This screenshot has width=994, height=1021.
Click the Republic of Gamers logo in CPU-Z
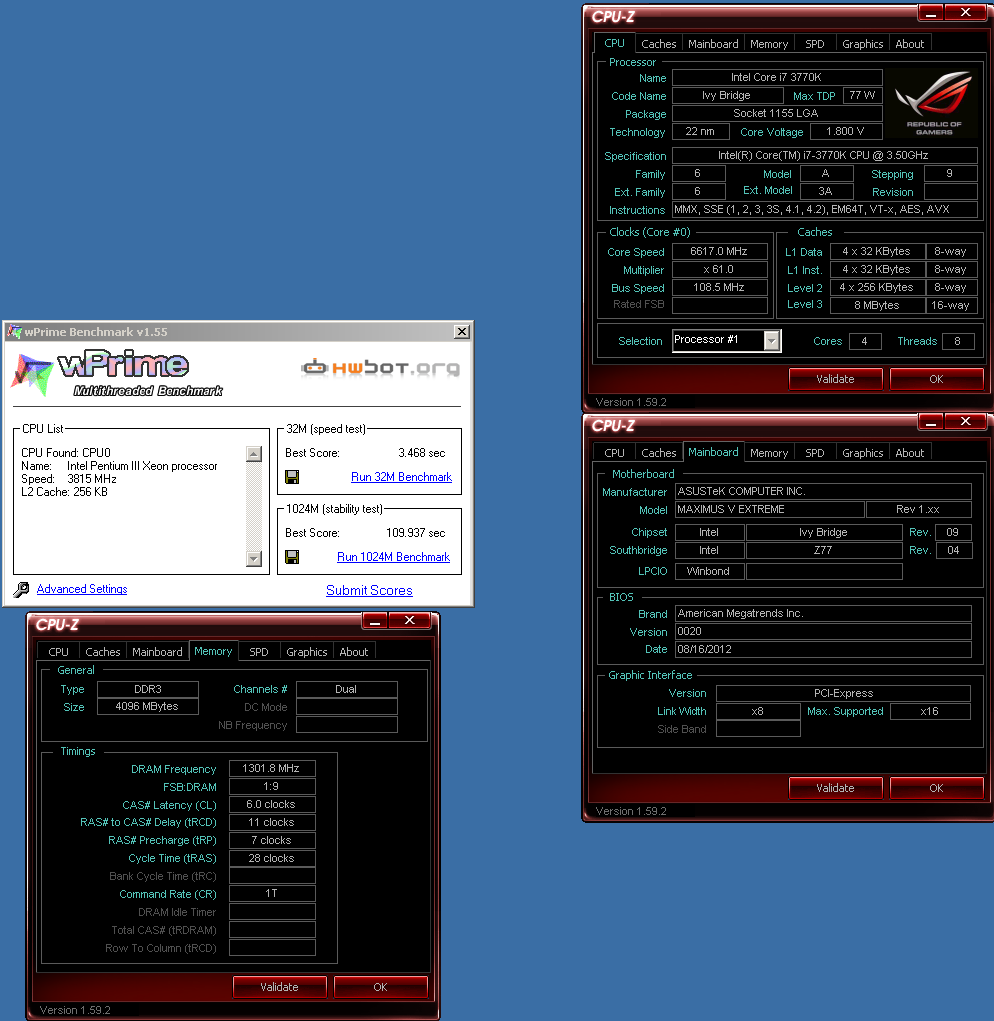coord(934,103)
